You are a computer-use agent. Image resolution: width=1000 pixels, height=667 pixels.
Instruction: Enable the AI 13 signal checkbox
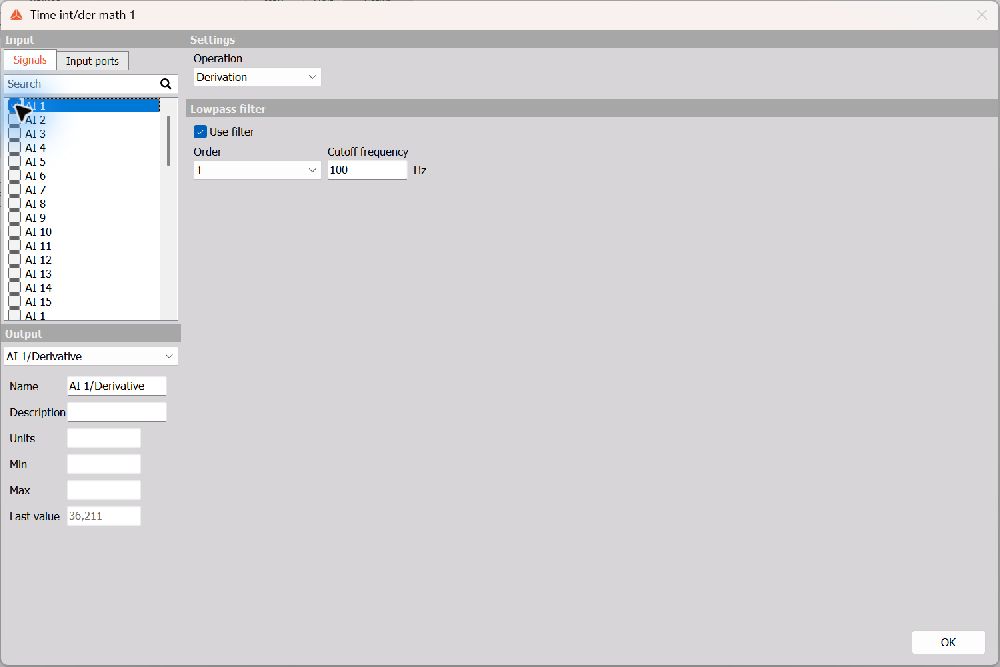click(x=14, y=274)
